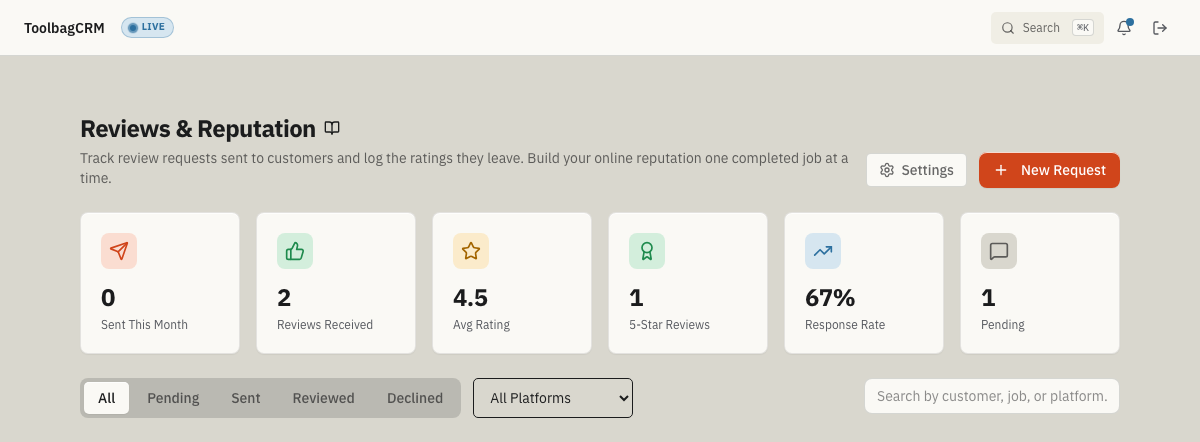
Task: Click the 67% Response Rate value
Action: [x=830, y=298]
